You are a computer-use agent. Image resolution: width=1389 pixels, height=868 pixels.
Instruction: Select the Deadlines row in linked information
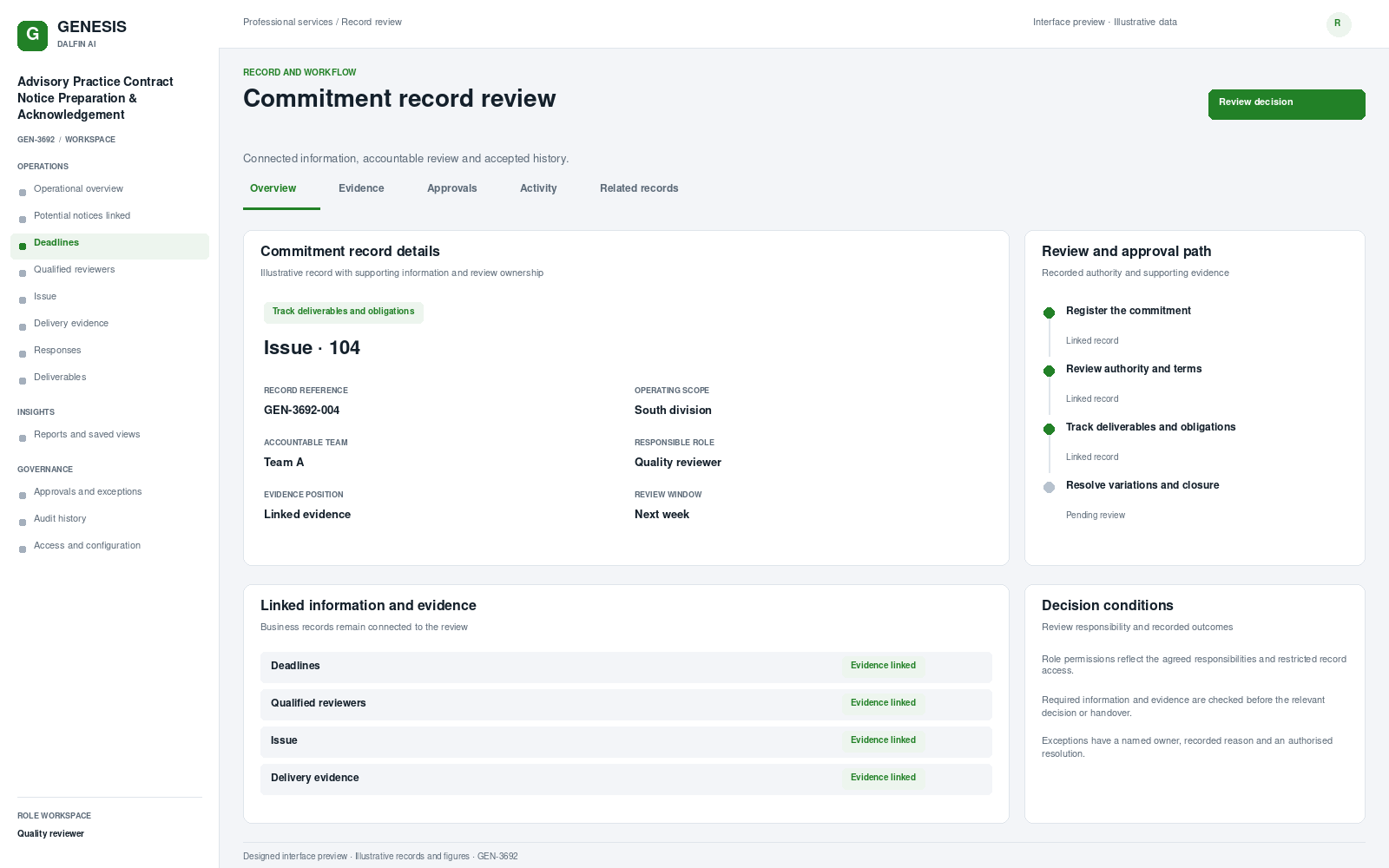[x=626, y=667]
